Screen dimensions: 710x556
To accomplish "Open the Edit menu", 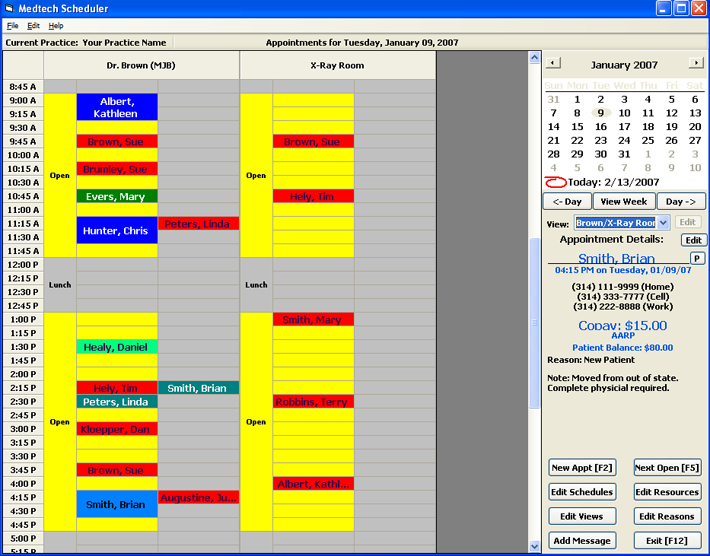I will (x=33, y=26).
